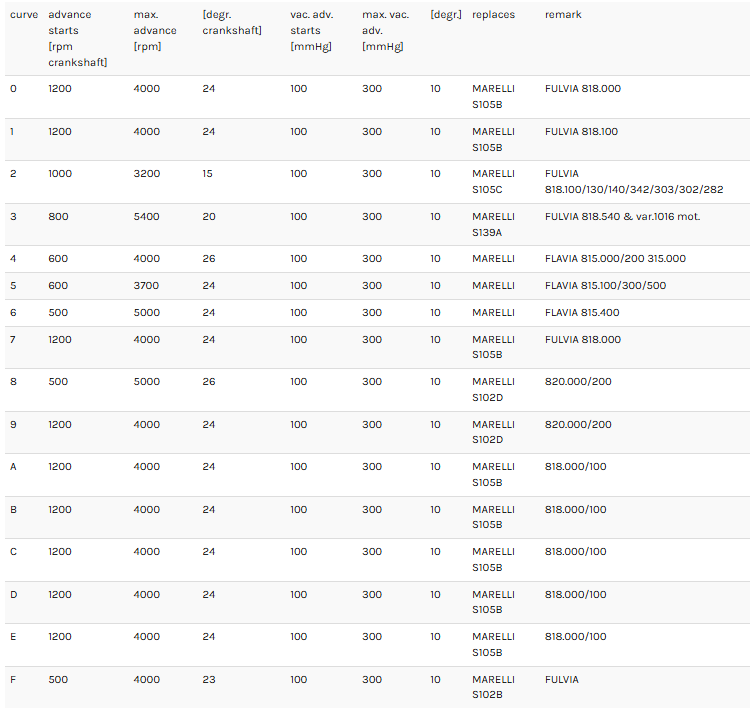Image resolution: width=751 pixels, height=716 pixels.
Task: Select the value 23 in curve F row
Action: click(209, 680)
